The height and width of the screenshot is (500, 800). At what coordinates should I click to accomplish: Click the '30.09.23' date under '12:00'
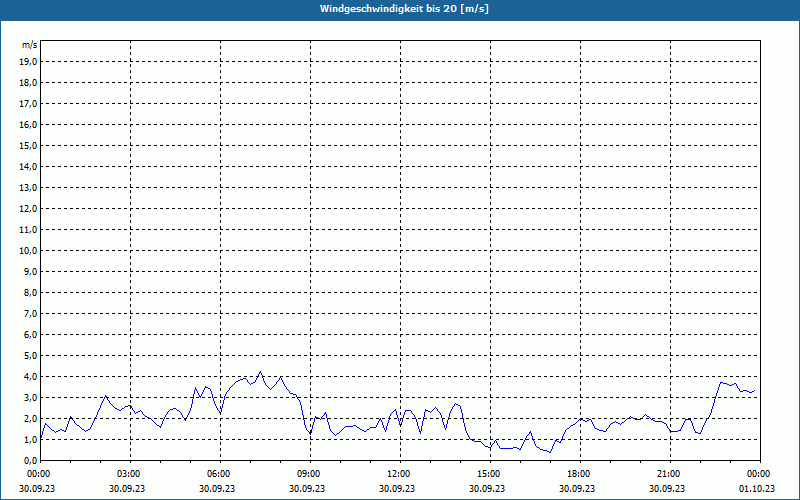(397, 488)
